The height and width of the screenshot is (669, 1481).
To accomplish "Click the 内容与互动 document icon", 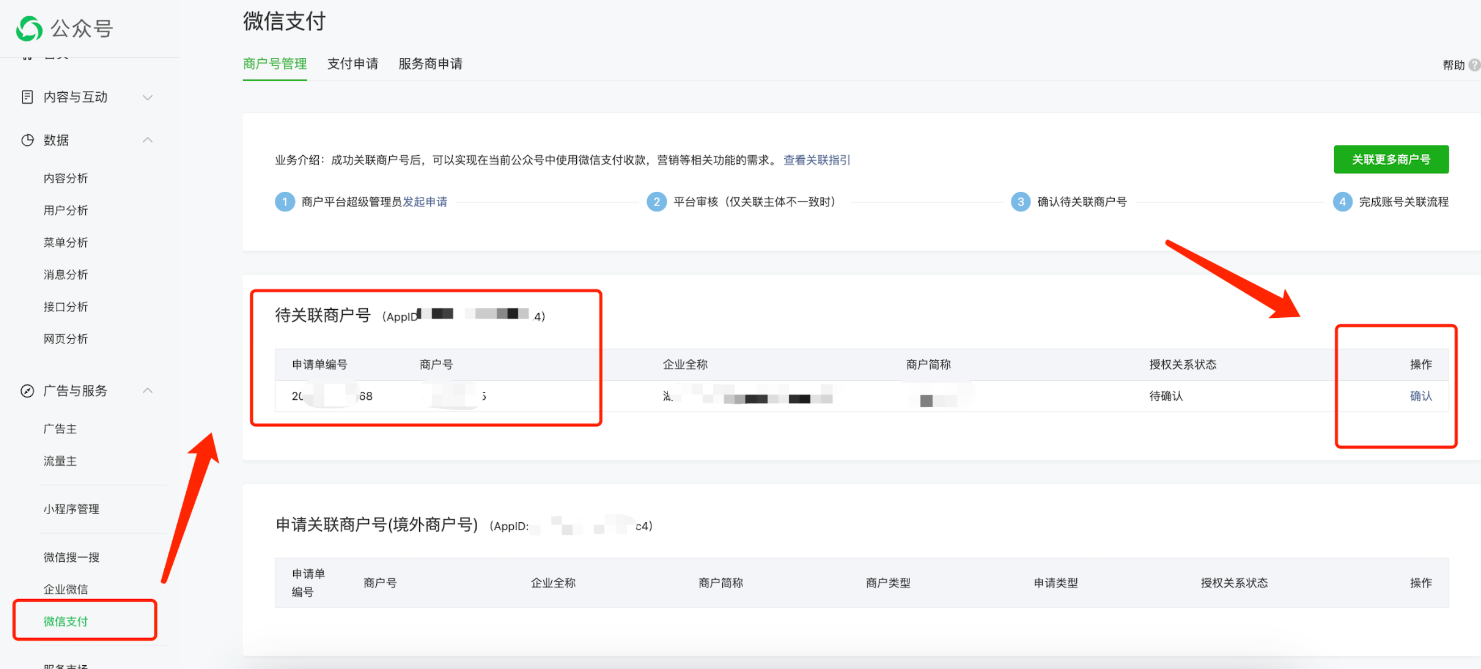I will tap(28, 97).
